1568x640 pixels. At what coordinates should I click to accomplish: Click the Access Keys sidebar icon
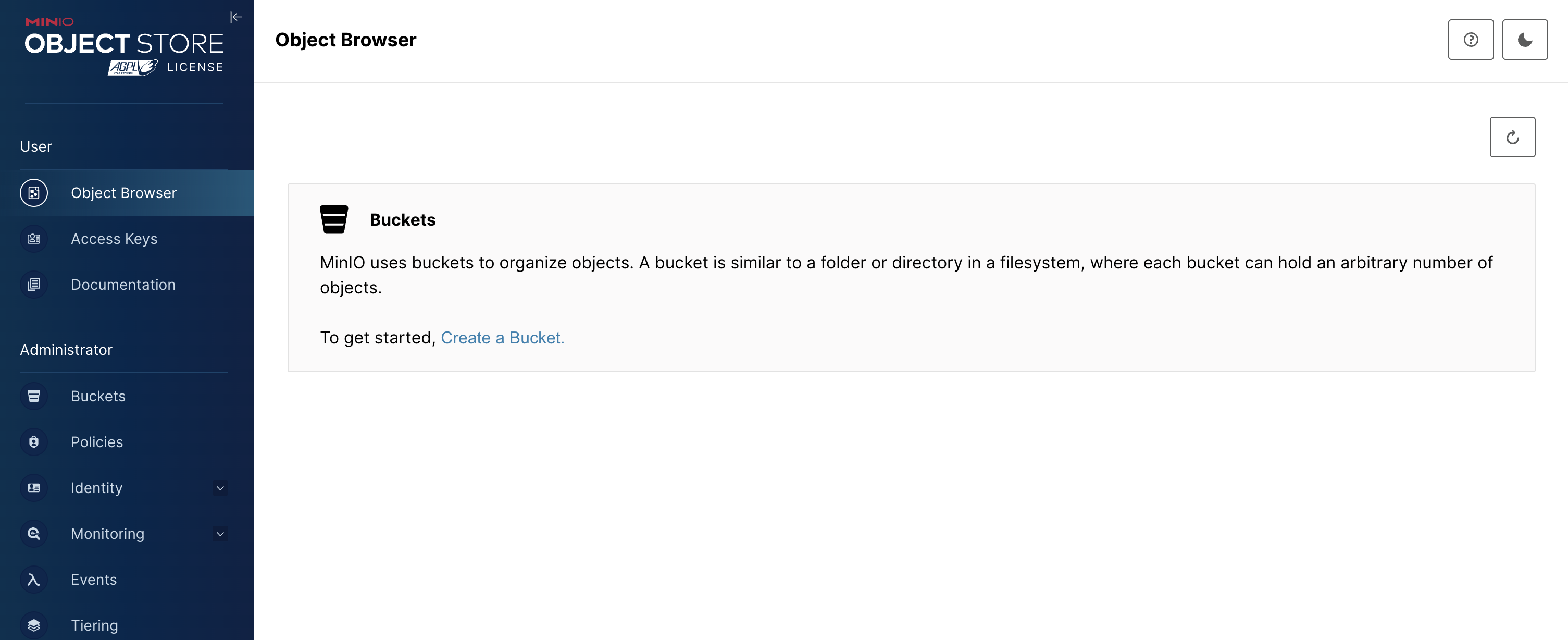click(34, 239)
